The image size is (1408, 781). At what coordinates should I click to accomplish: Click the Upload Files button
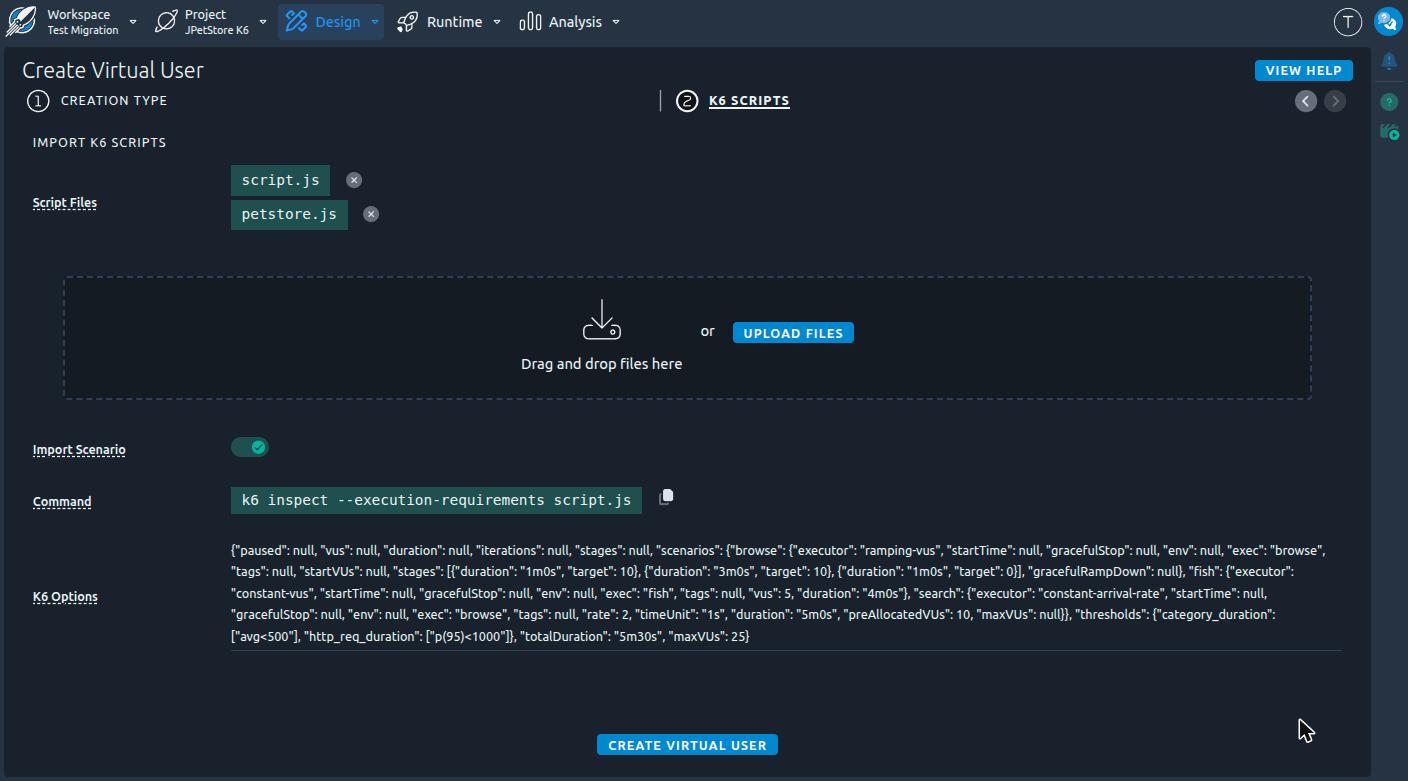(793, 333)
